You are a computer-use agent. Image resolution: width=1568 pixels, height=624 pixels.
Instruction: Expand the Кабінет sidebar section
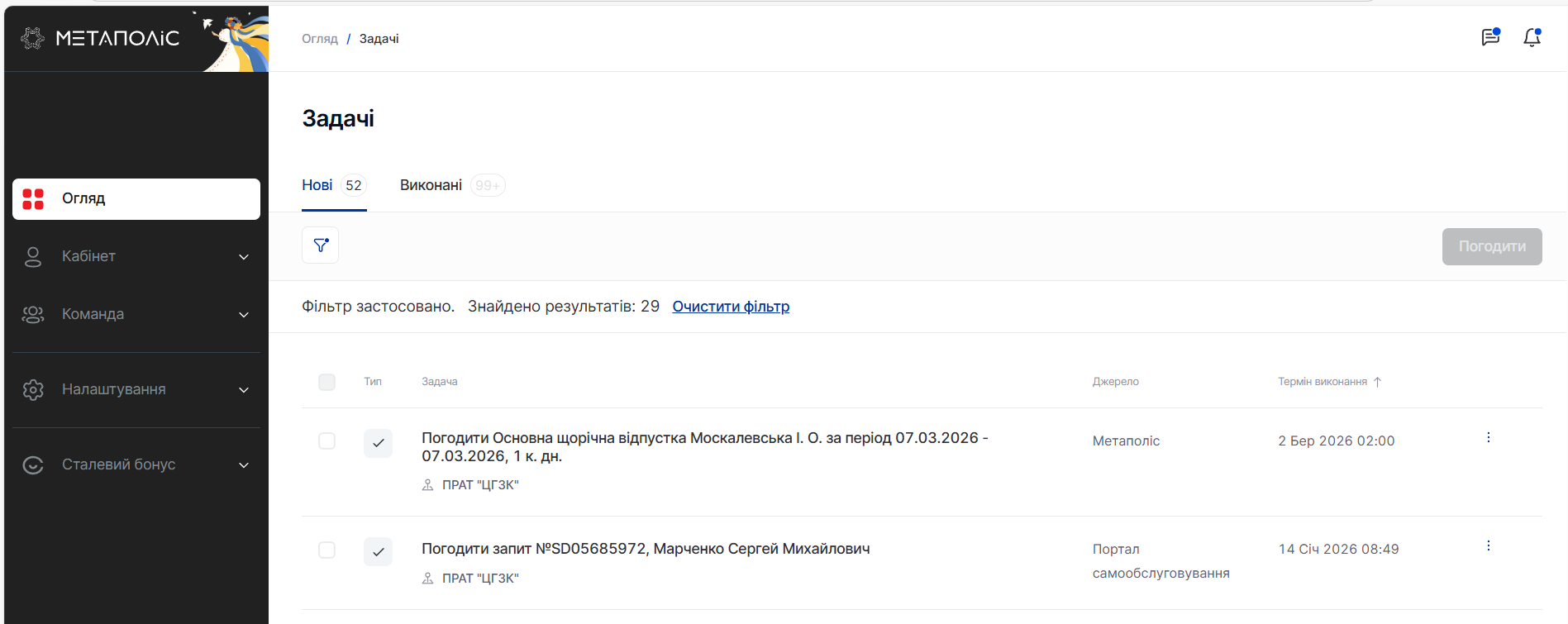(136, 257)
